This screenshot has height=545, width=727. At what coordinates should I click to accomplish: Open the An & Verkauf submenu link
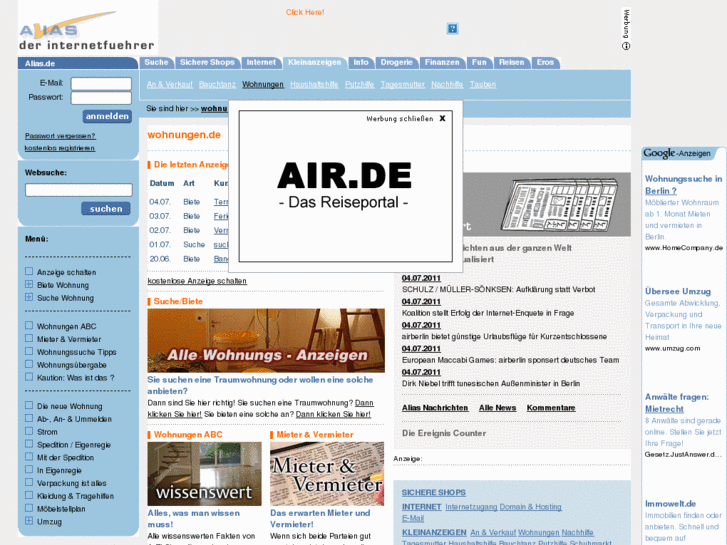(x=170, y=84)
